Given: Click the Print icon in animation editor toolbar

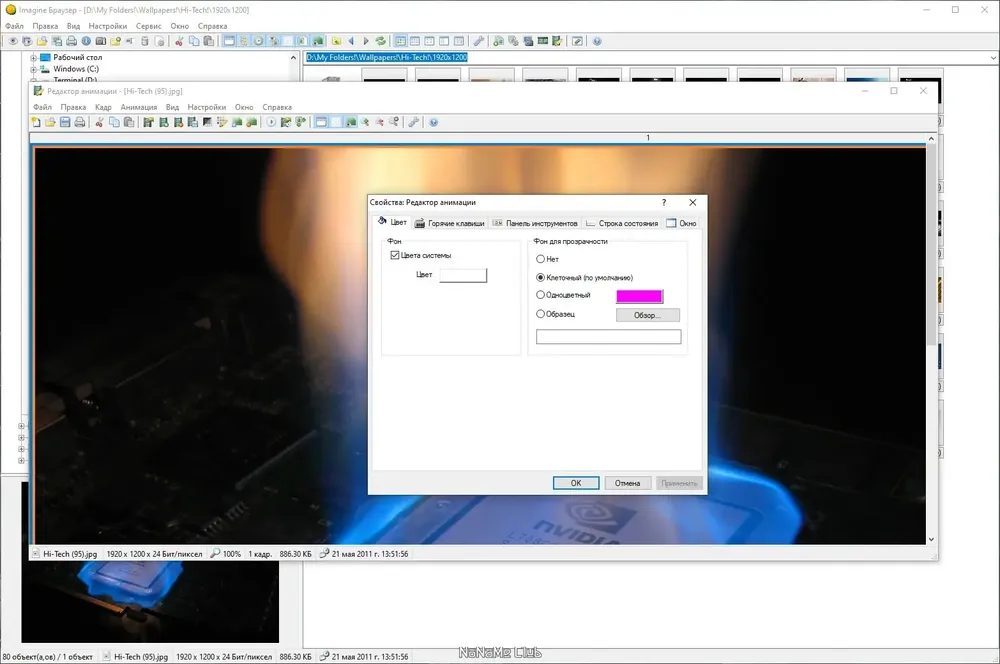Looking at the screenshot, I should click(x=80, y=122).
